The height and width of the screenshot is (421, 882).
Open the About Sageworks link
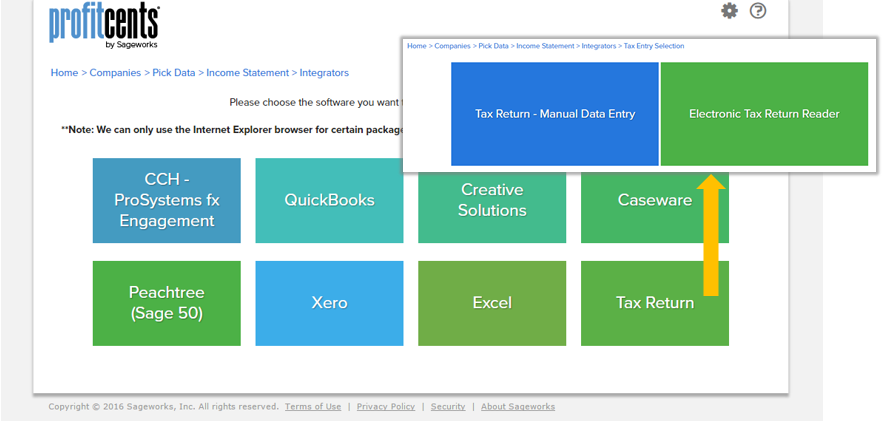coord(518,406)
